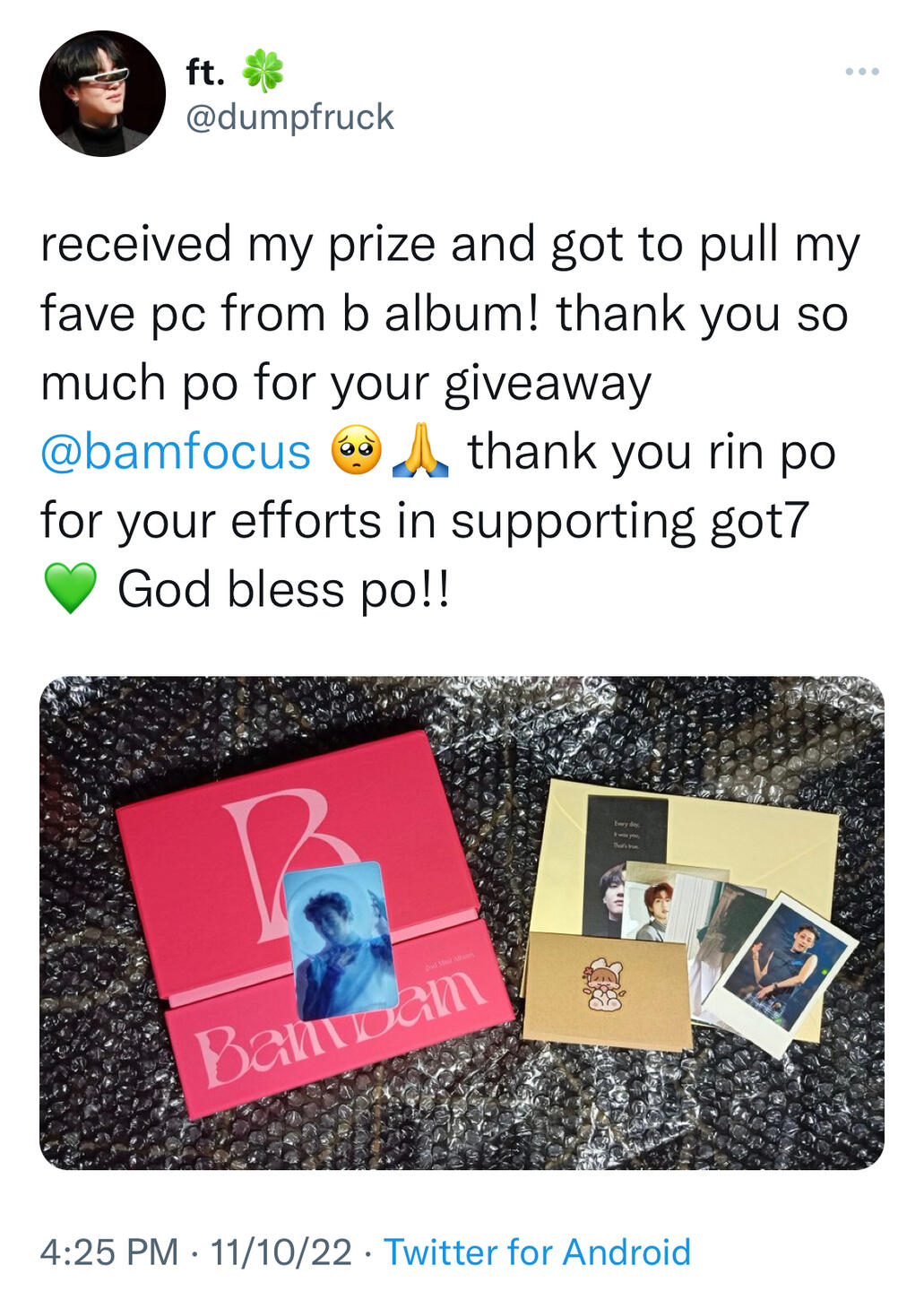
Task: Open the tweet's three-dot more options menu
Action: 862,72
